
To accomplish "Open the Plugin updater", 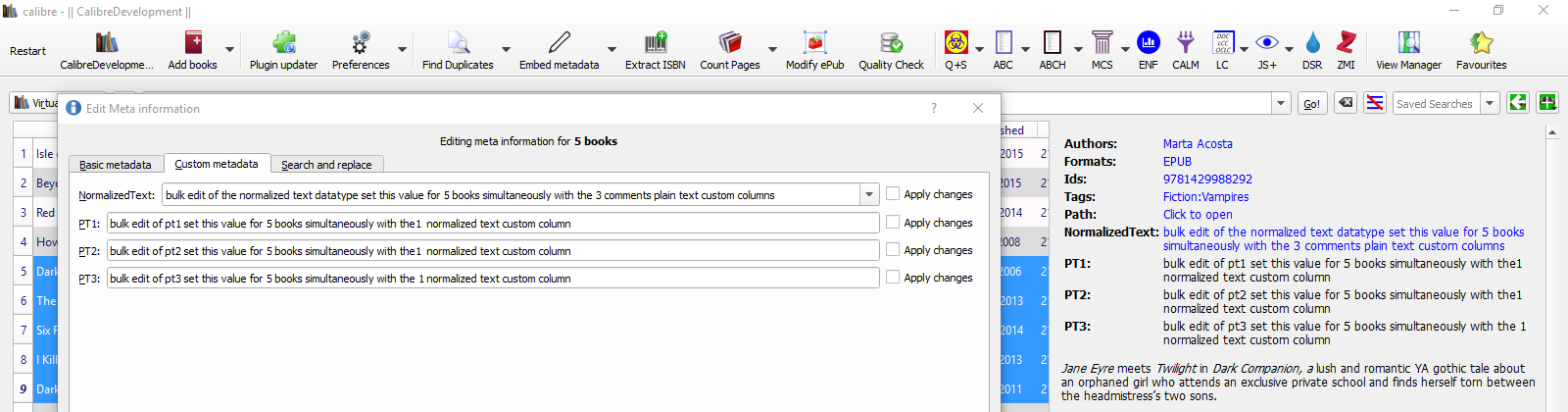I will tap(283, 43).
